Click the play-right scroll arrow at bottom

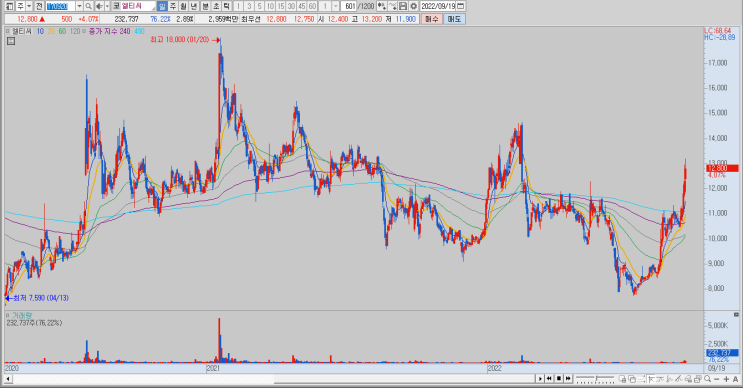[x=540, y=379]
